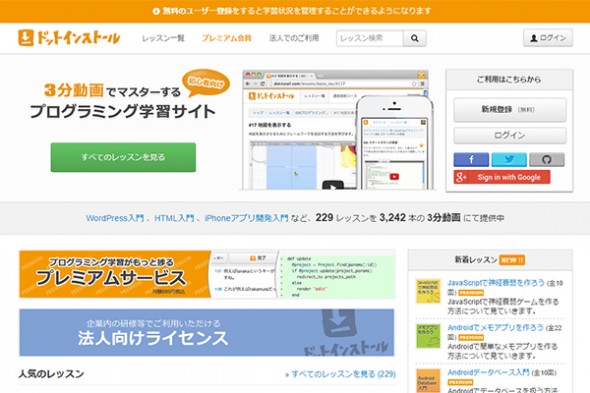
Task: Click the NEW badge beside 新着レッスン
Action: pos(512,260)
